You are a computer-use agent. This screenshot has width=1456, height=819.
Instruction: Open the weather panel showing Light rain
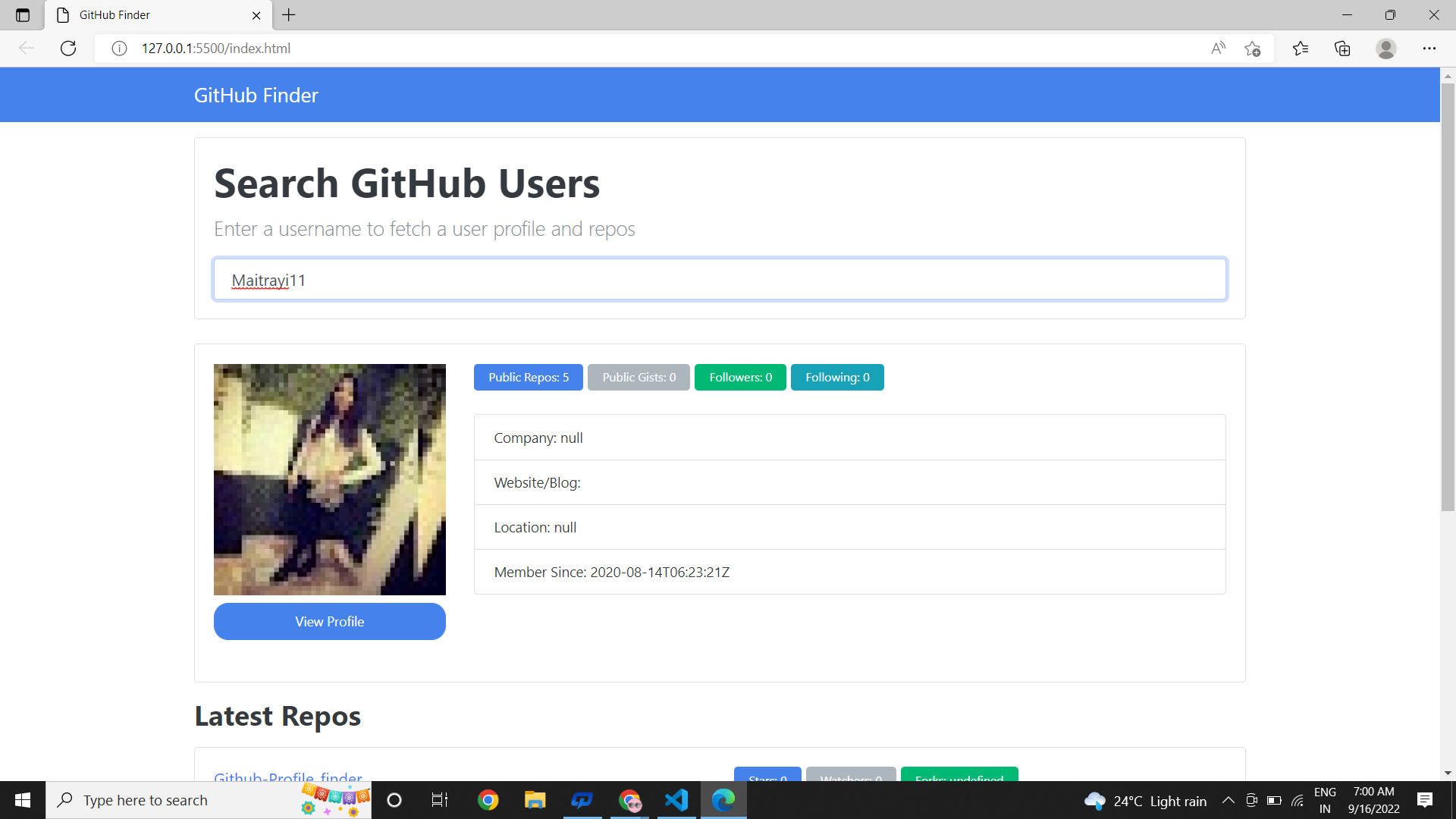point(1145,800)
